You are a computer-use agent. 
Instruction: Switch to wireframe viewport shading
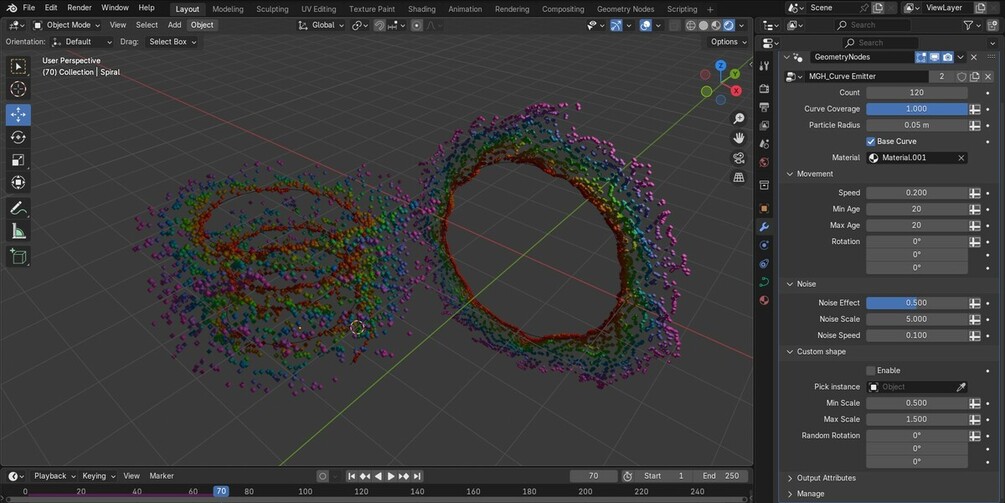point(691,25)
